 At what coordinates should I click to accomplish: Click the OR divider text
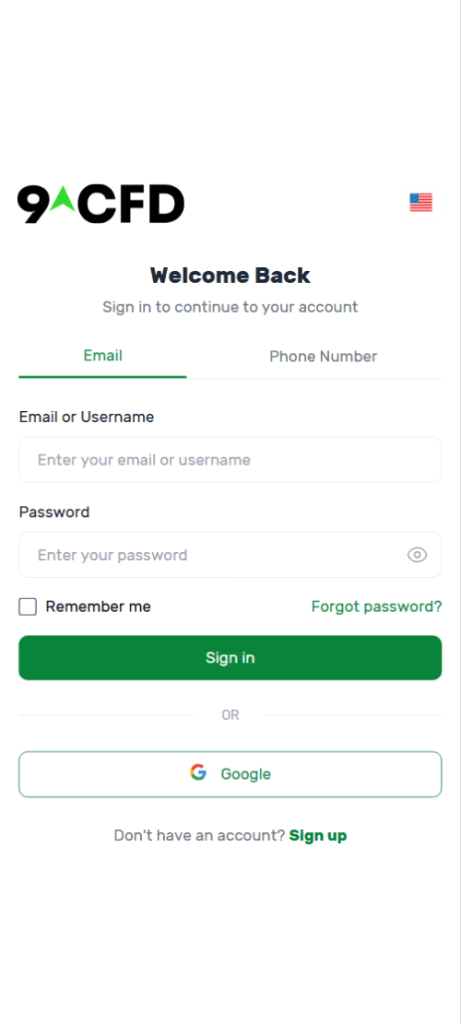[x=230, y=715]
